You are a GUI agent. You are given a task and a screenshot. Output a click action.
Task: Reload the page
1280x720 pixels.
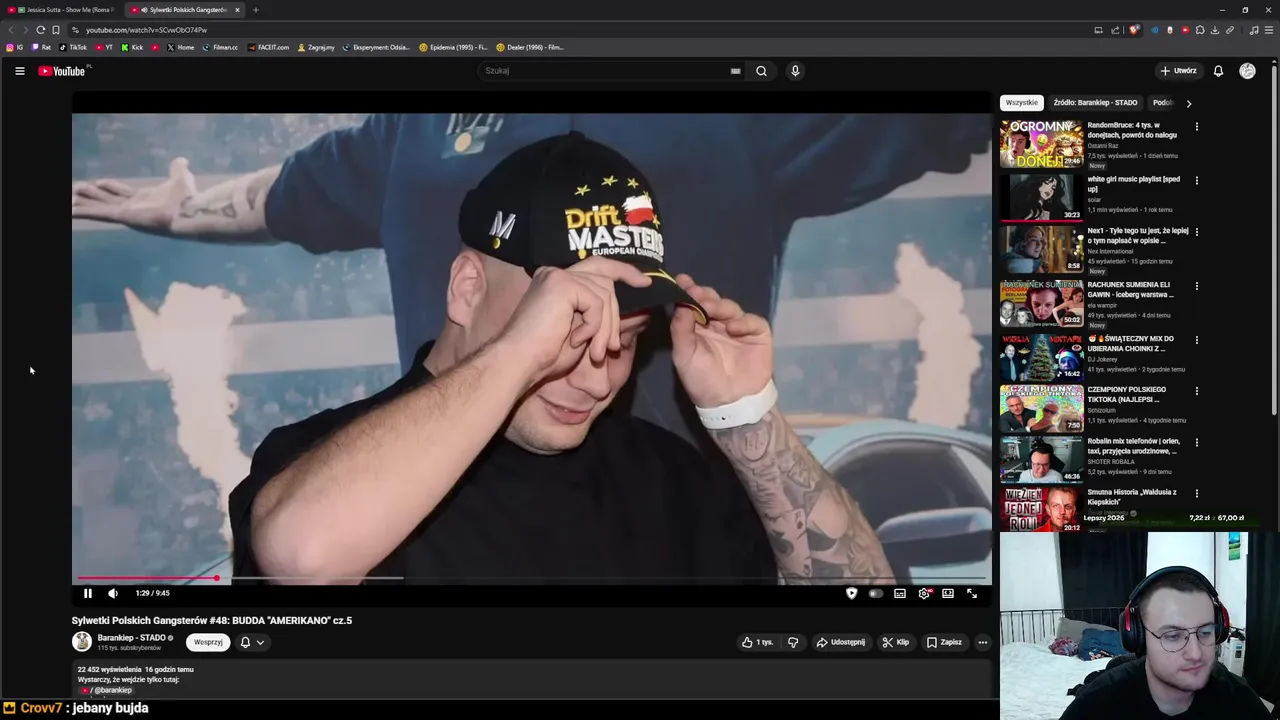click(x=40, y=30)
